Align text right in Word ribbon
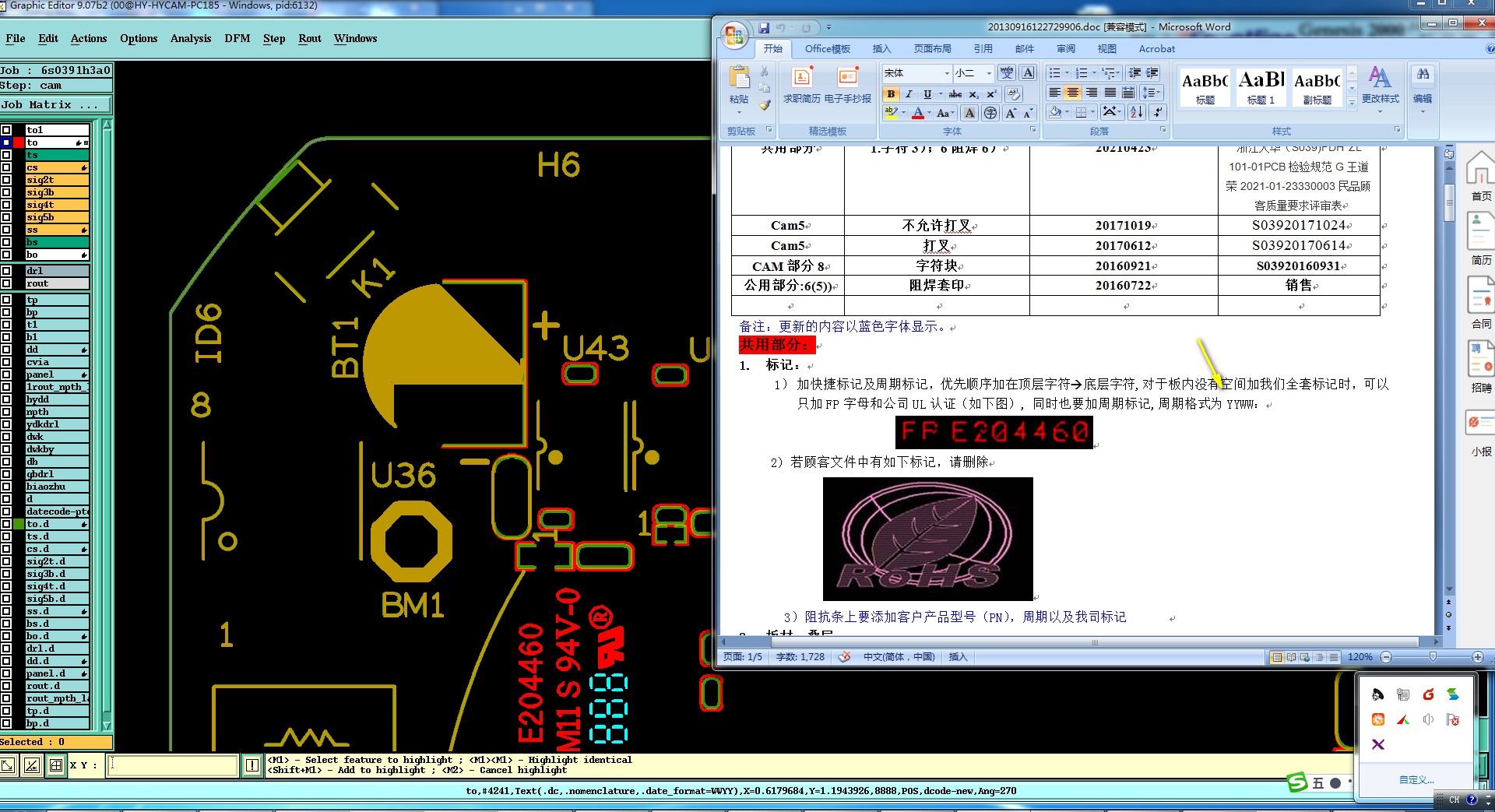The image size is (1495, 812). point(1092,93)
